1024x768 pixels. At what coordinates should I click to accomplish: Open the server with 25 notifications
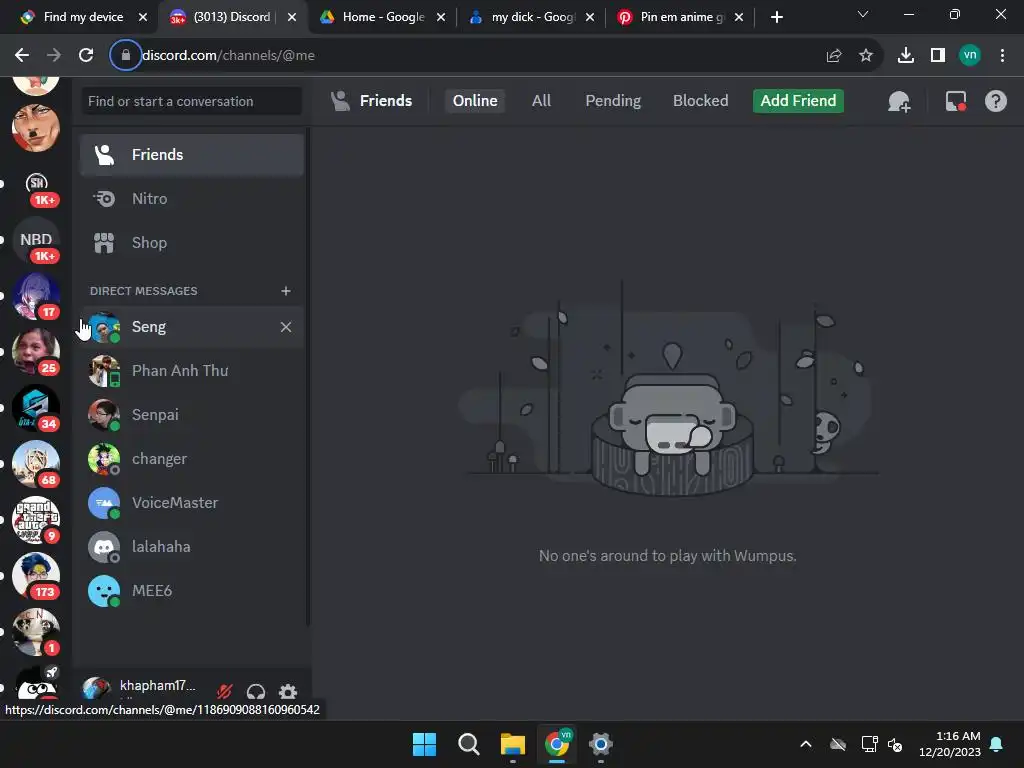[x=36, y=352]
